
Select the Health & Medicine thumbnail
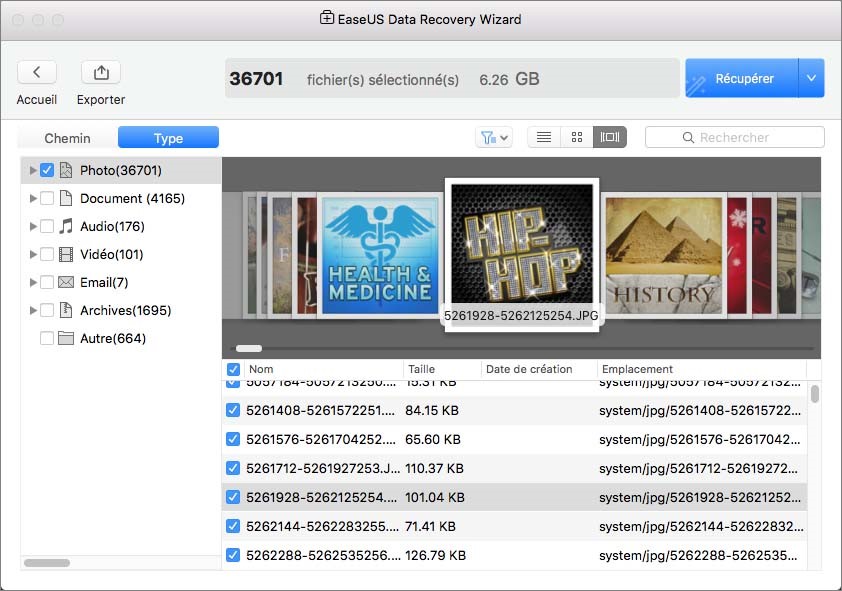[x=380, y=256]
